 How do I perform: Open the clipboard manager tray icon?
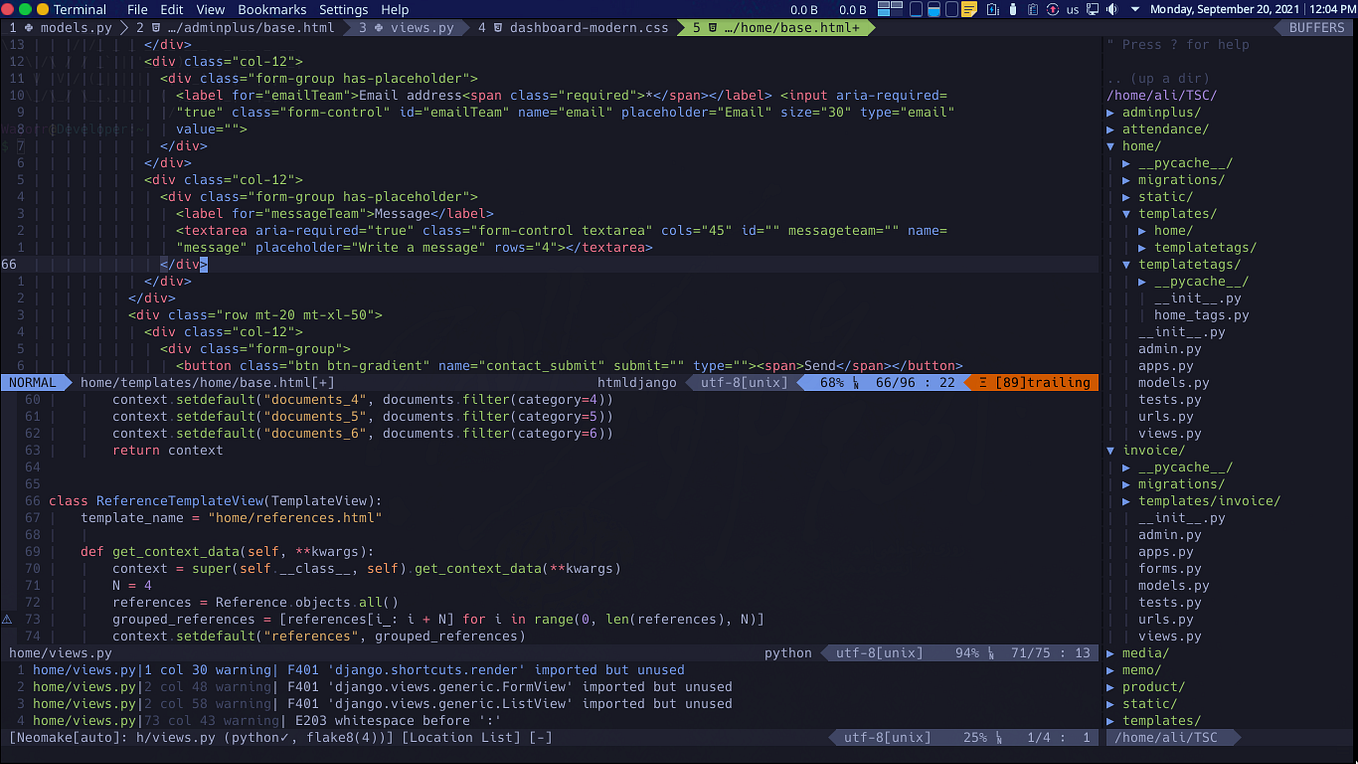click(1033, 9)
